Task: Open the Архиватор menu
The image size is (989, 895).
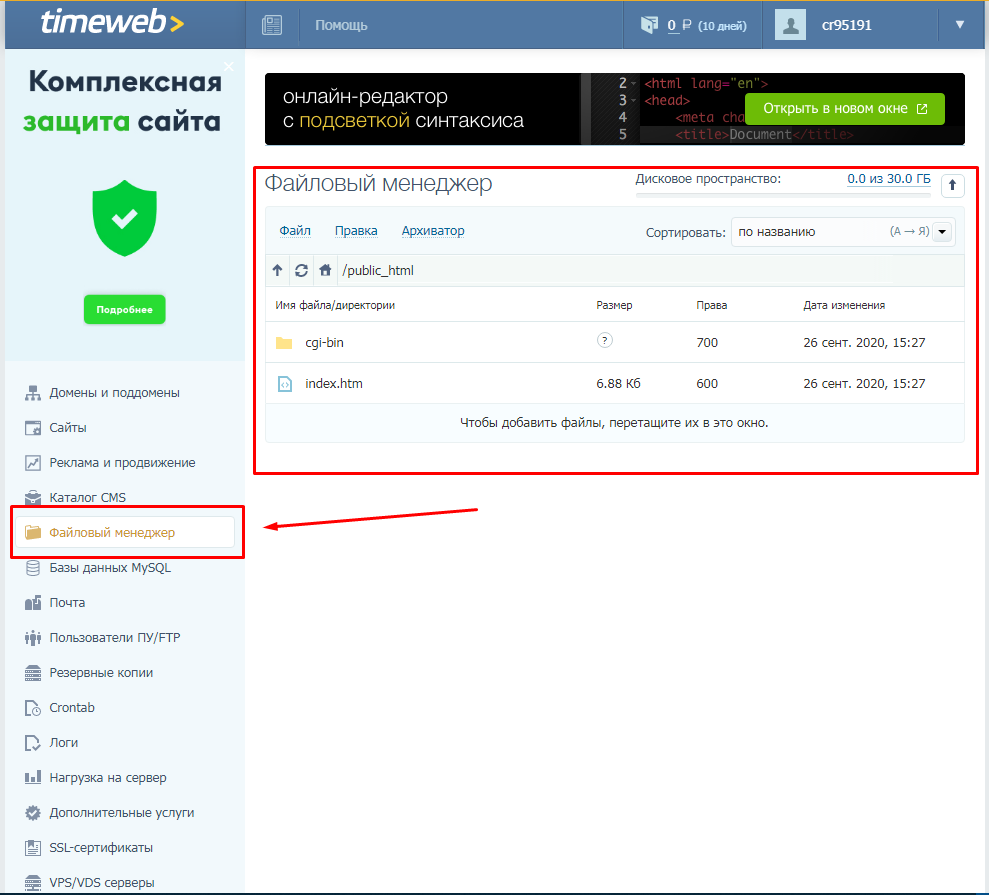Action: (433, 231)
